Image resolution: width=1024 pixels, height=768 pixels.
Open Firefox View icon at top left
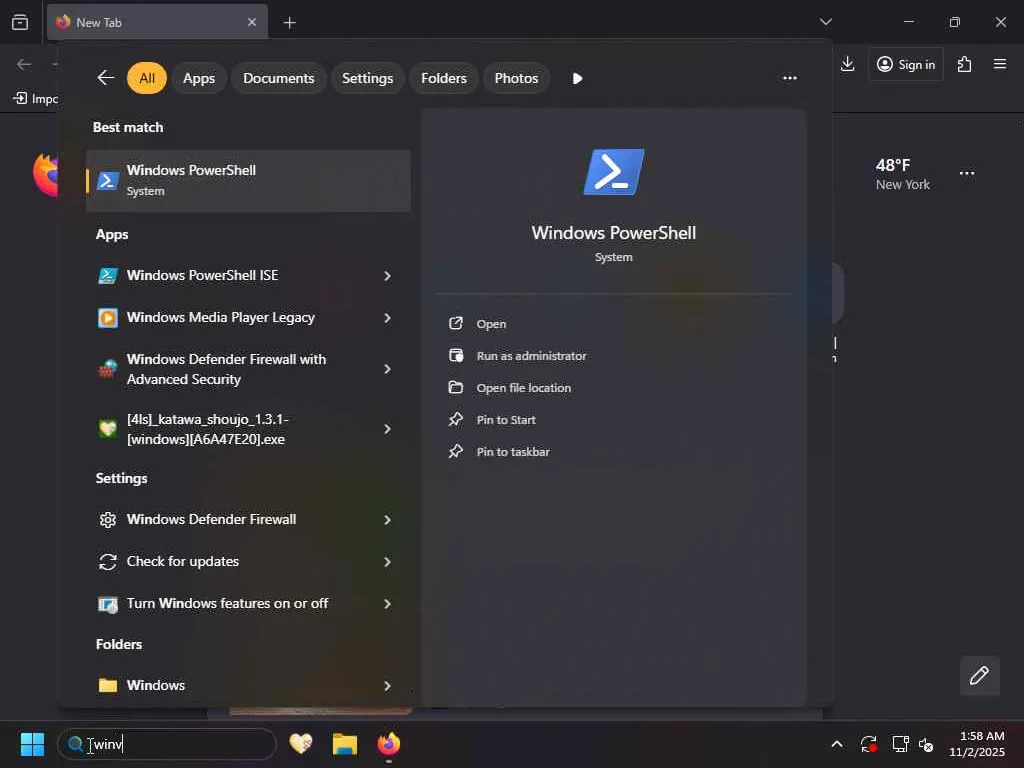[x=20, y=22]
